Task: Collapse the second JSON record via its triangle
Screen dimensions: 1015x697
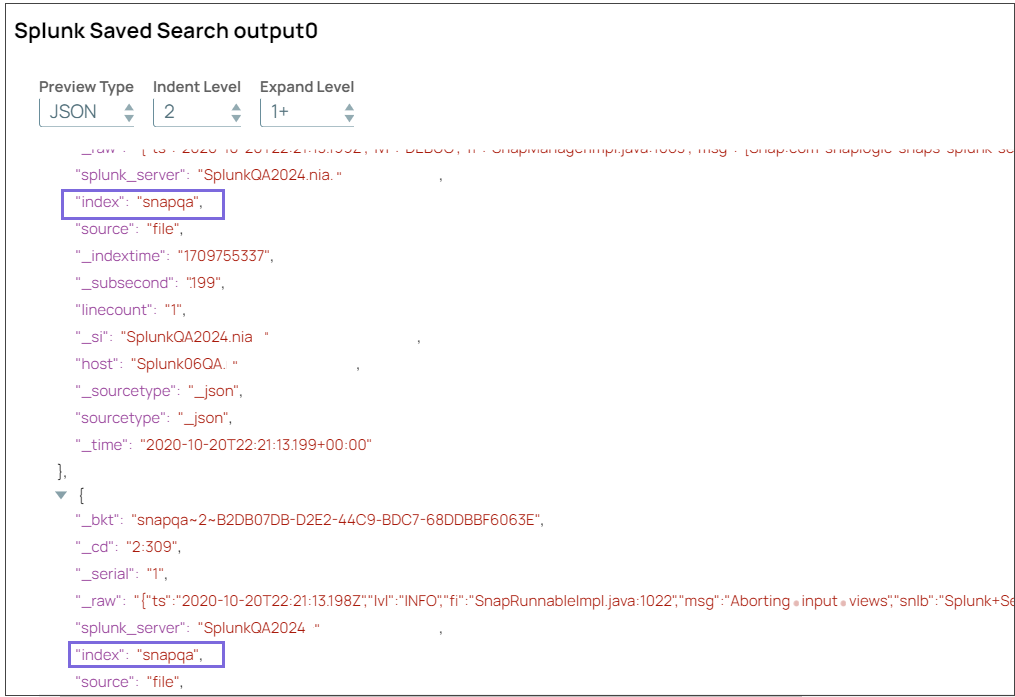Action: pos(61,494)
